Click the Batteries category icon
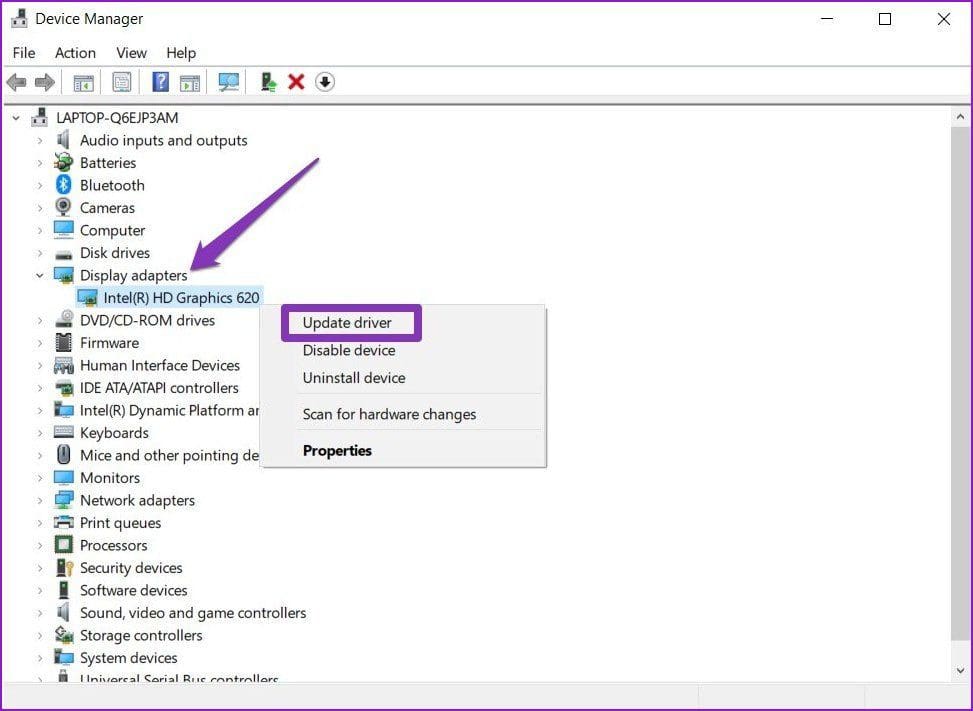This screenshot has width=973, height=711. (63, 163)
